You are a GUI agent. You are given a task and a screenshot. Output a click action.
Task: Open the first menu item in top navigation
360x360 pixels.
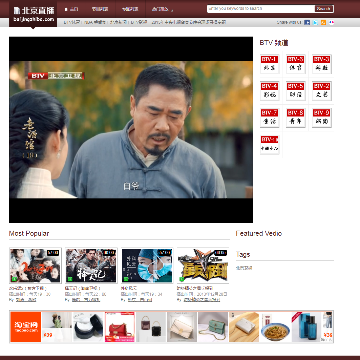click(71, 9)
